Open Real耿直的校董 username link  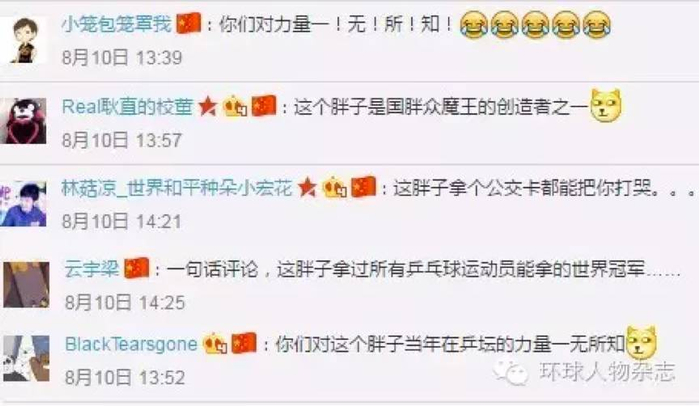pyautogui.click(x=127, y=107)
